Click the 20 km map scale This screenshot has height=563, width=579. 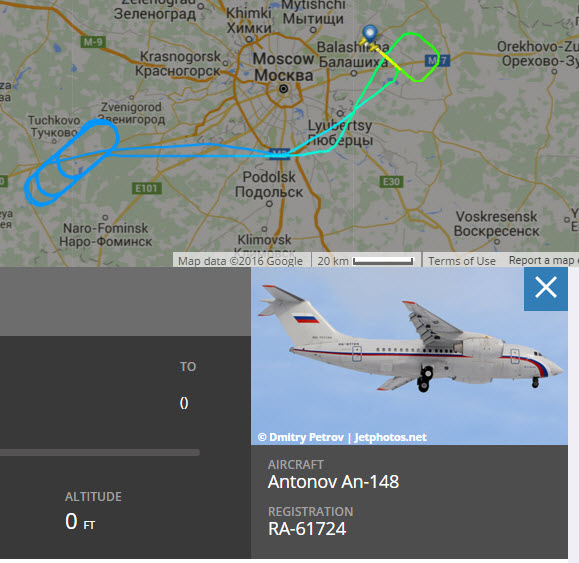tap(366, 261)
